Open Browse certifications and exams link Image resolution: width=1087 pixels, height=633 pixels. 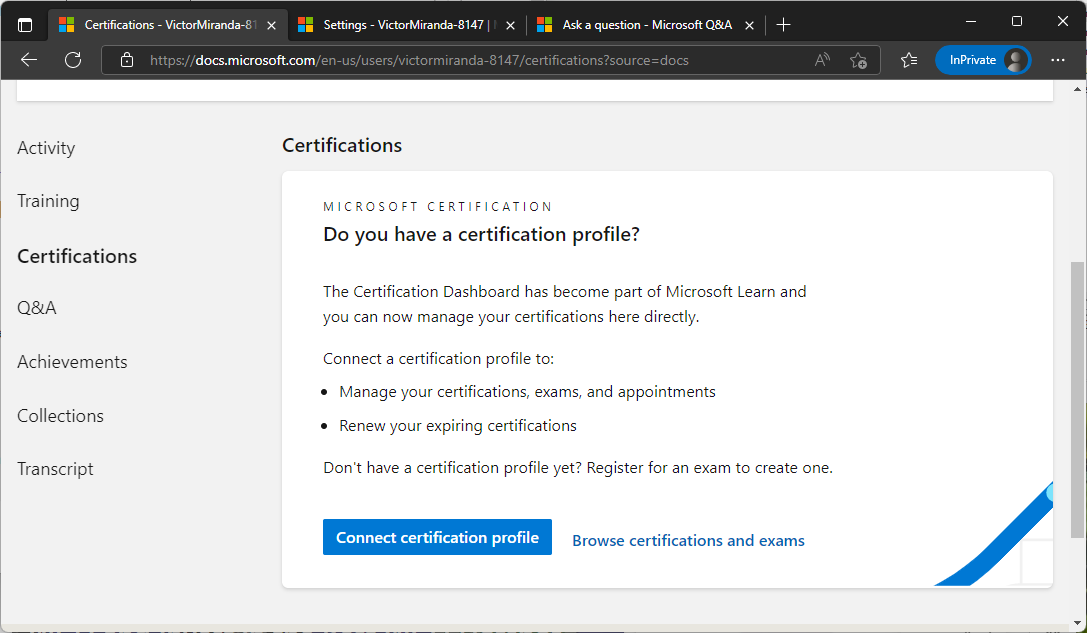coord(688,540)
